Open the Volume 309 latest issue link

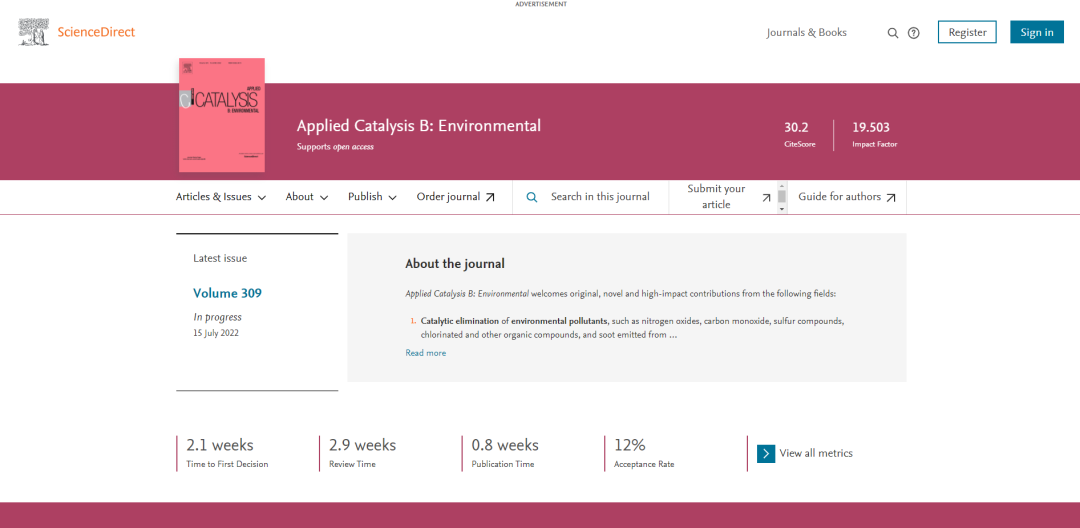[227, 293]
